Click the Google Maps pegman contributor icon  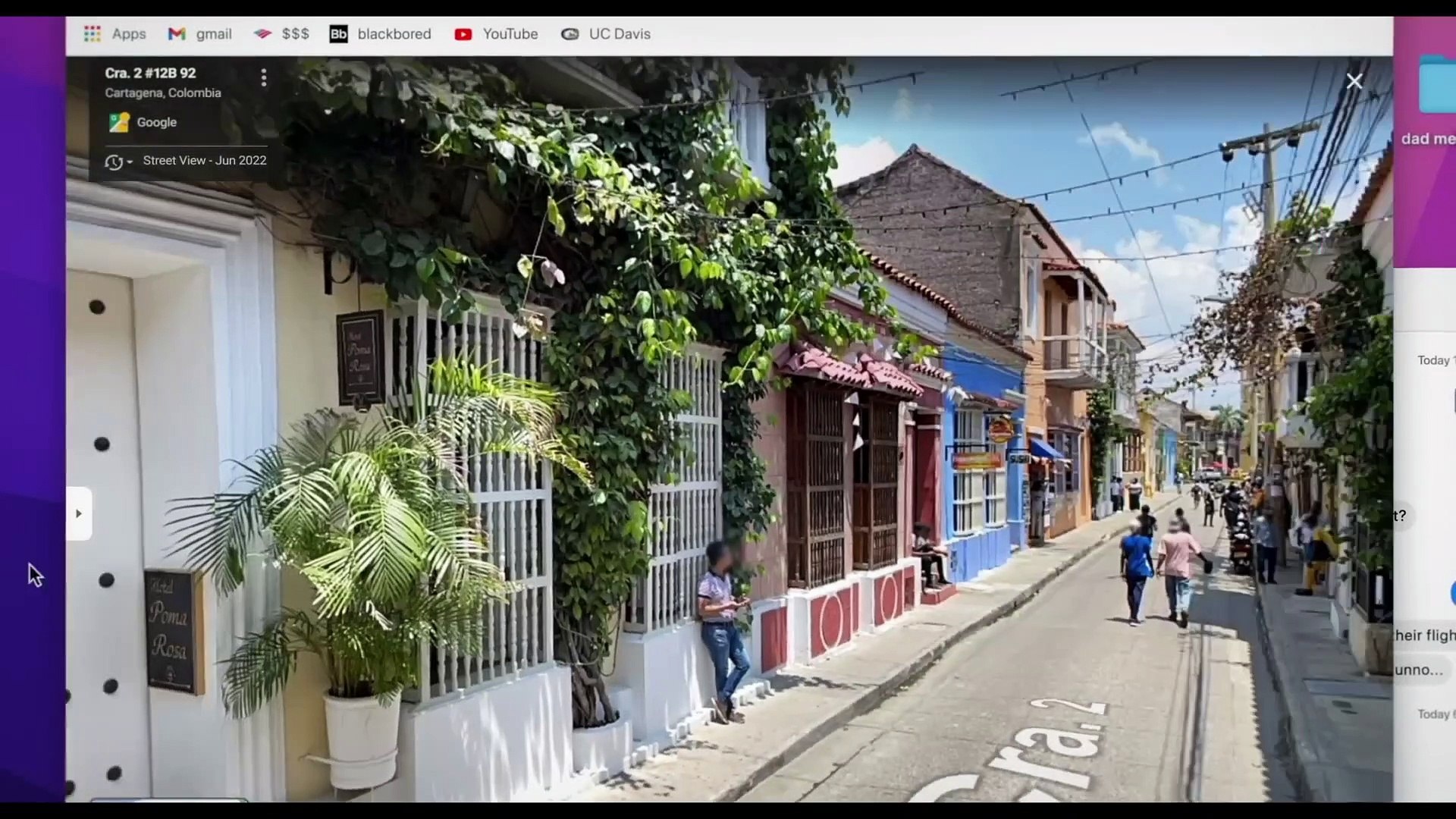tap(119, 122)
